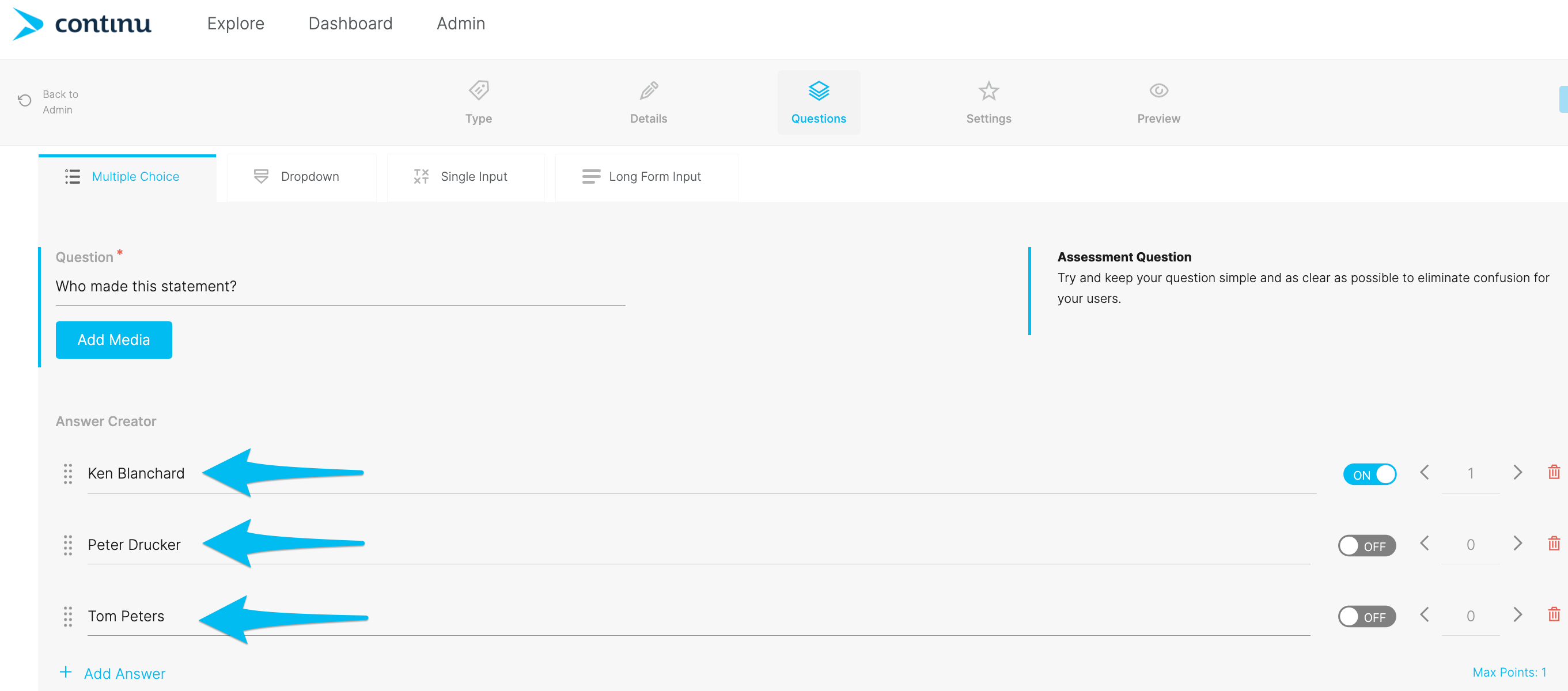Click the Tom Peters points value
This screenshot has height=691, width=1568.
[1470, 616]
